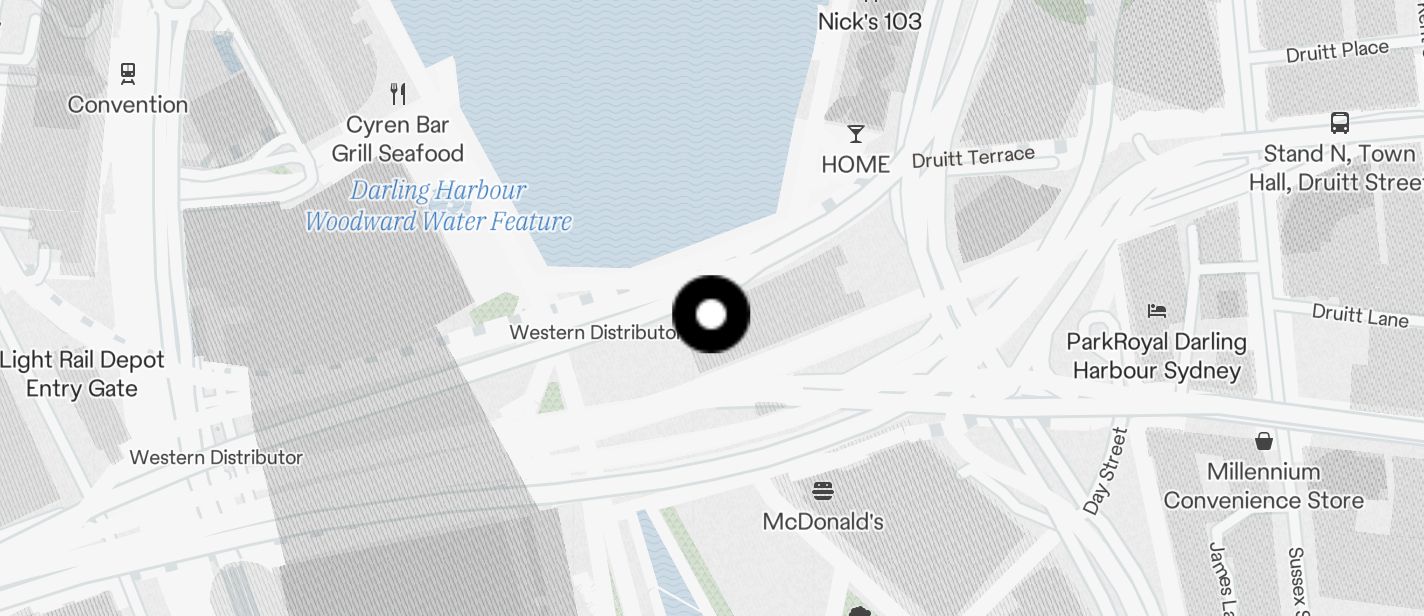
Task: Click the HOME bar cocktail glass icon
Action: coord(855,134)
